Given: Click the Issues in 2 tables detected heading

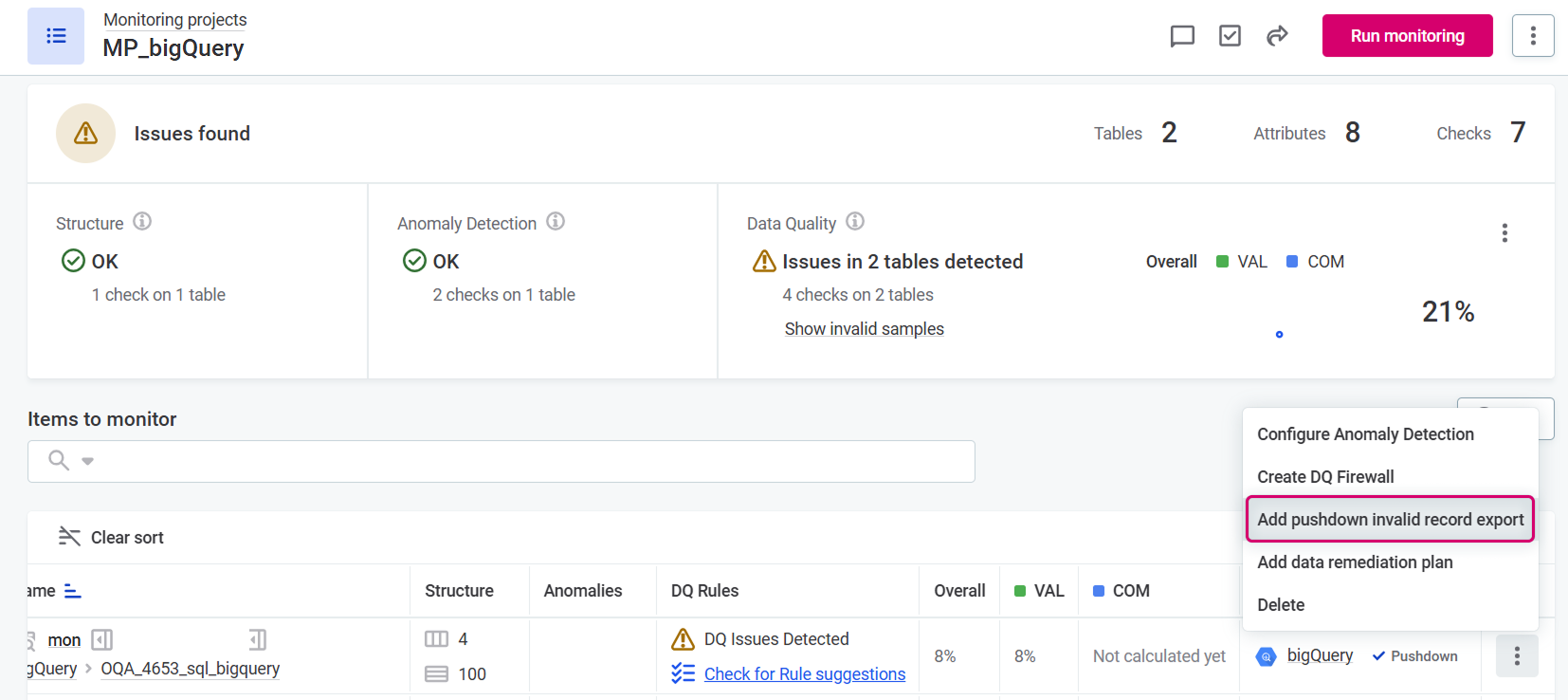Looking at the screenshot, I should pos(903,262).
